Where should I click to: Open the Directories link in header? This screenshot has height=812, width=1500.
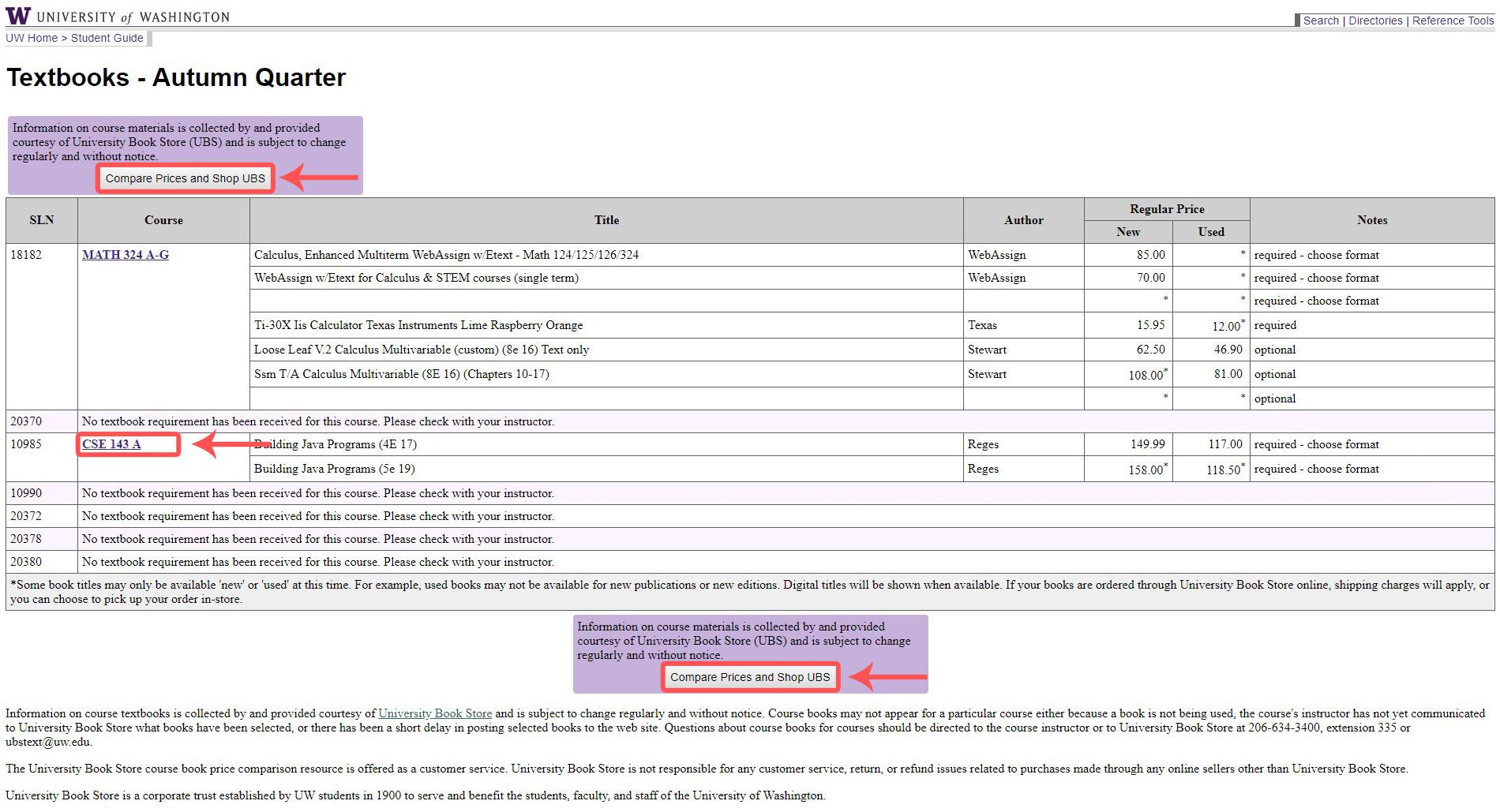(x=1375, y=21)
